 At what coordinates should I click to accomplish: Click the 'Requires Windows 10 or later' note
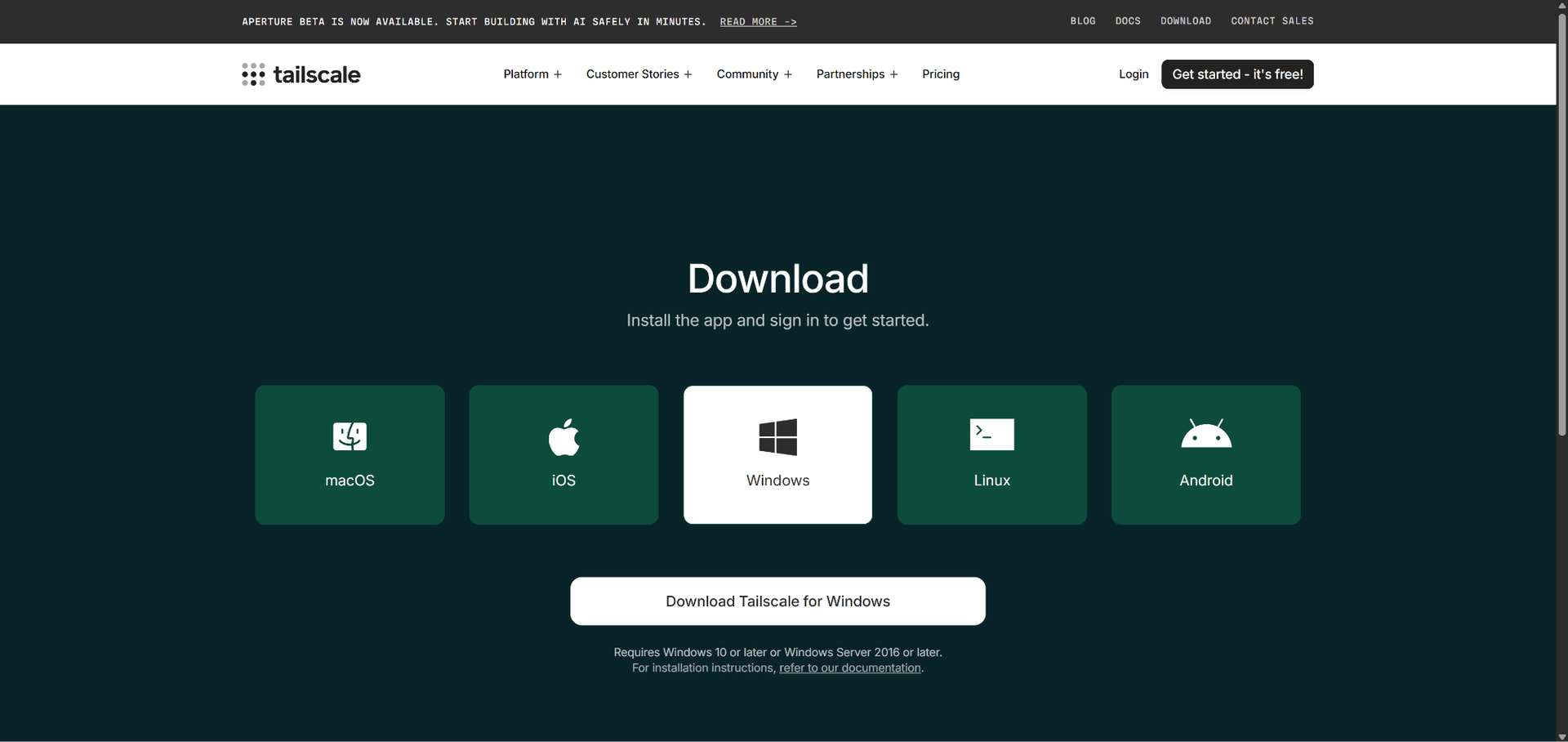(777, 652)
